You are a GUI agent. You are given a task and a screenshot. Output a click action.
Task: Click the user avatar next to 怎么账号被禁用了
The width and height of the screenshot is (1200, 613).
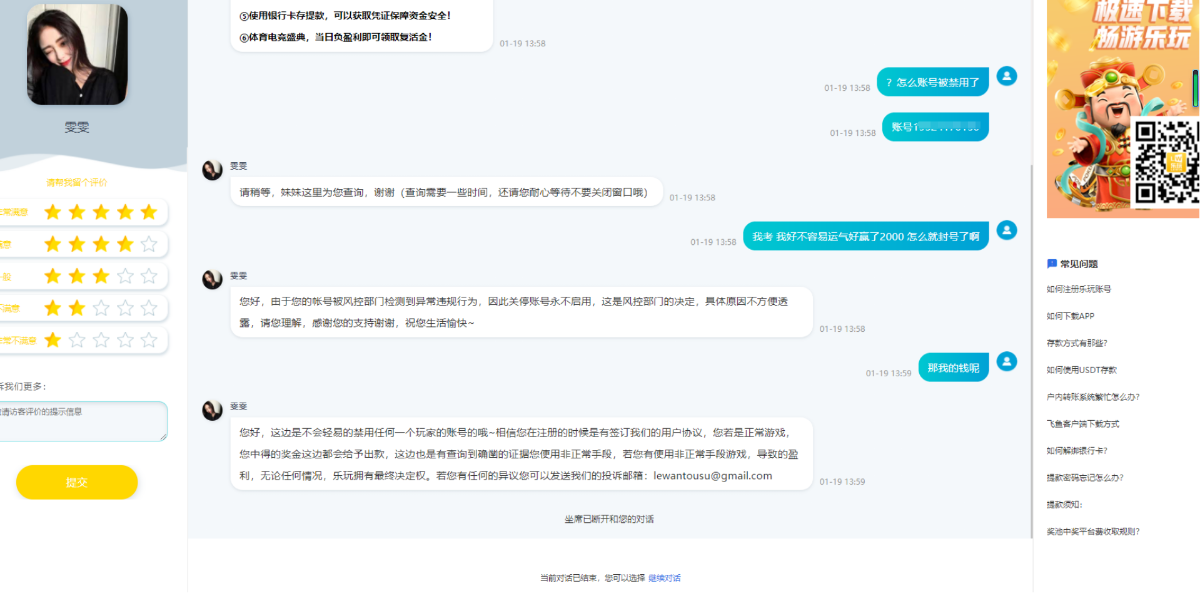[1007, 76]
